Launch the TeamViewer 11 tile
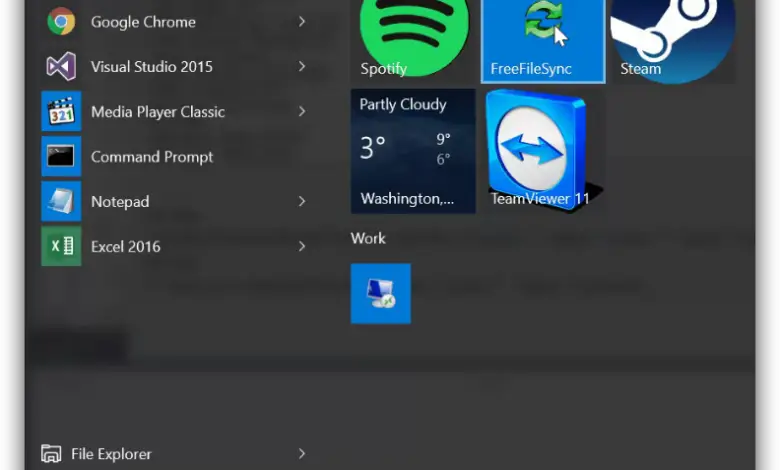This screenshot has width=780, height=470. click(x=543, y=151)
